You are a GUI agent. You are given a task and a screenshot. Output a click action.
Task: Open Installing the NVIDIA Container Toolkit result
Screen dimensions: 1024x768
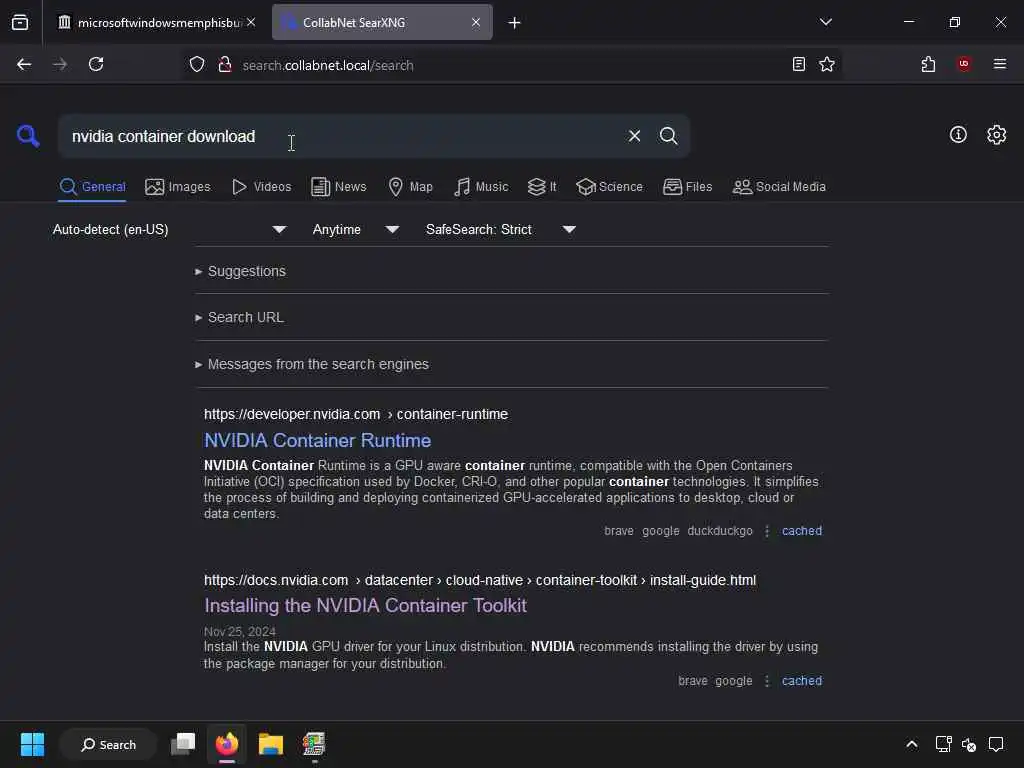click(x=365, y=605)
